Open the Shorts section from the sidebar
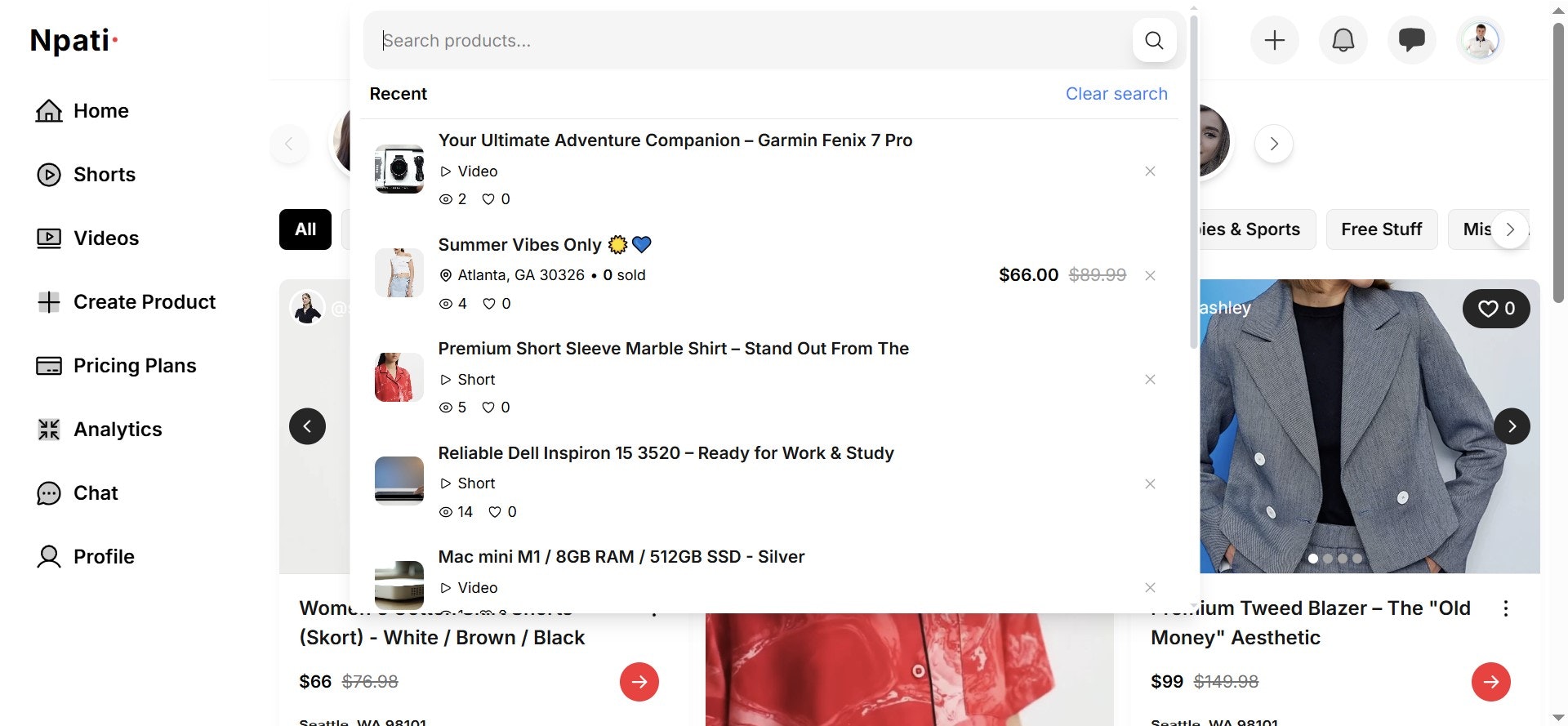This screenshot has height=726, width=1568. tap(105, 174)
